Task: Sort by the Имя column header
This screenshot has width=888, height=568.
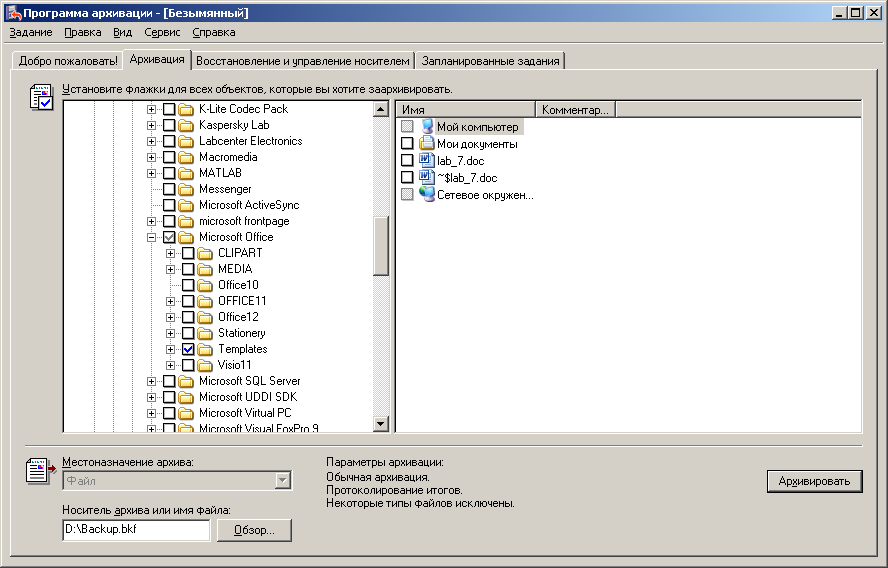Action: pyautogui.click(x=466, y=109)
